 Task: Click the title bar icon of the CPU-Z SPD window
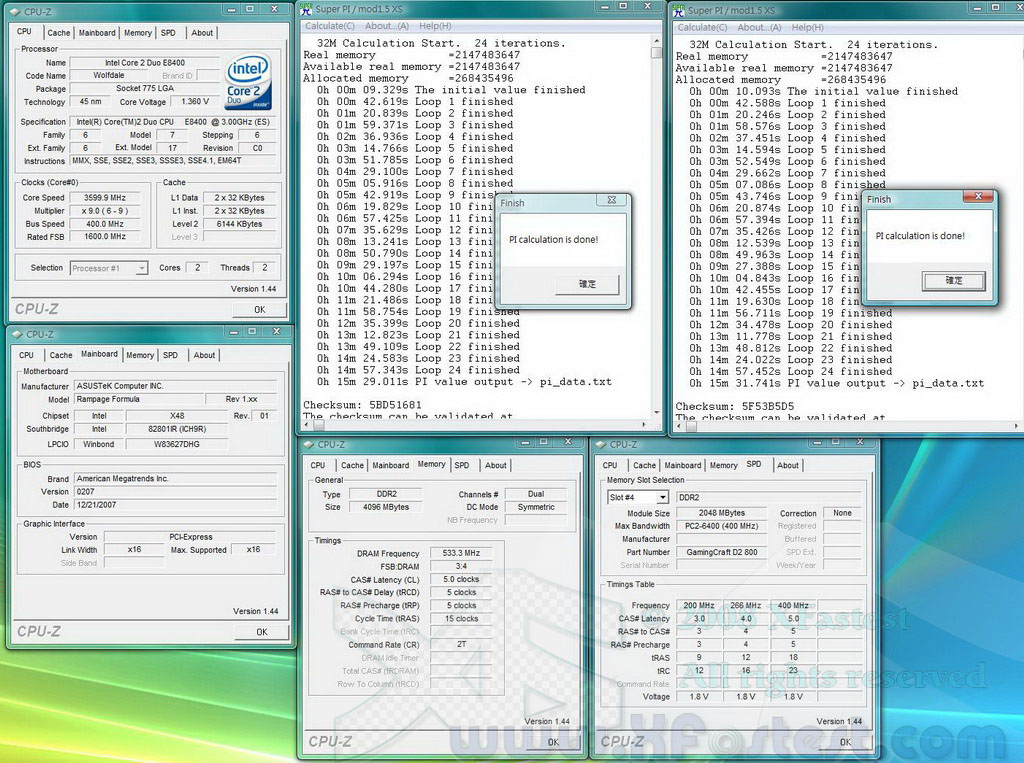pos(601,444)
